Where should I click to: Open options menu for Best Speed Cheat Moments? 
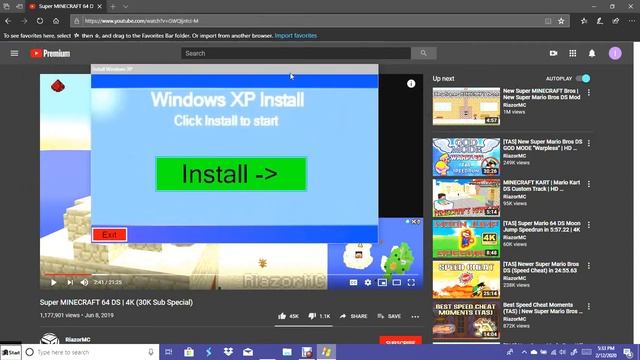(589, 306)
